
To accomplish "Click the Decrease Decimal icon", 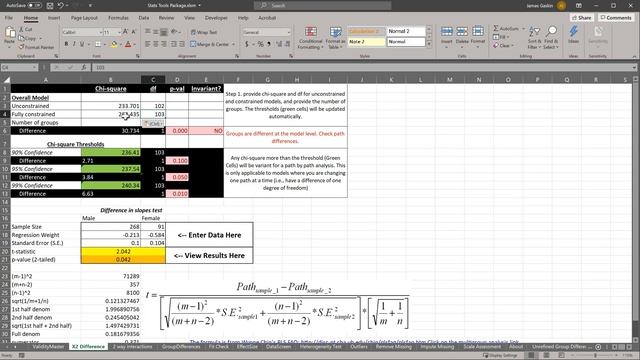I will [x=287, y=44].
